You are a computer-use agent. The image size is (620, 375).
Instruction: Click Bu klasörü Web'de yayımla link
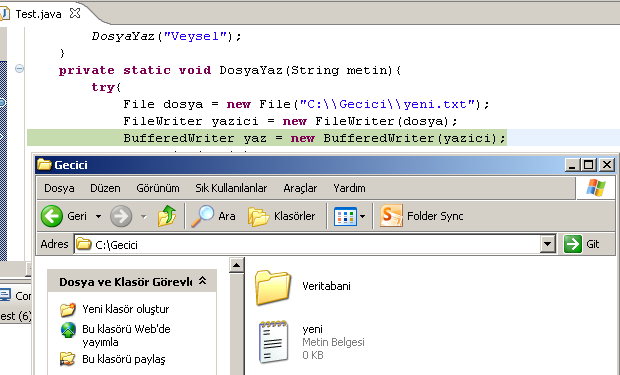coord(126,335)
